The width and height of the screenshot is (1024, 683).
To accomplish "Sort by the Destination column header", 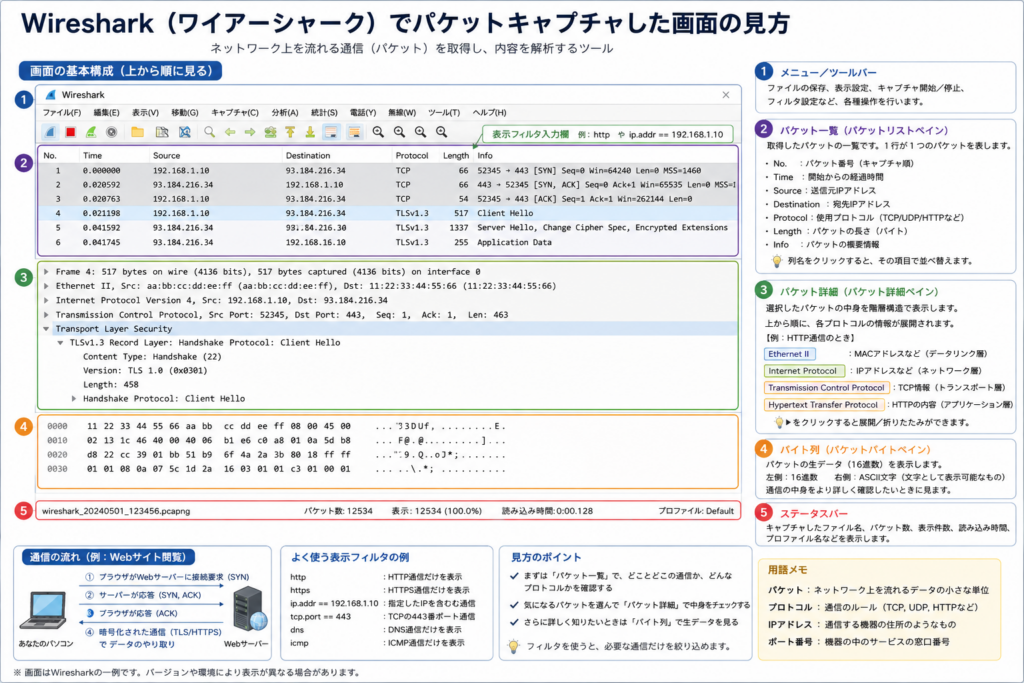I will [x=308, y=155].
